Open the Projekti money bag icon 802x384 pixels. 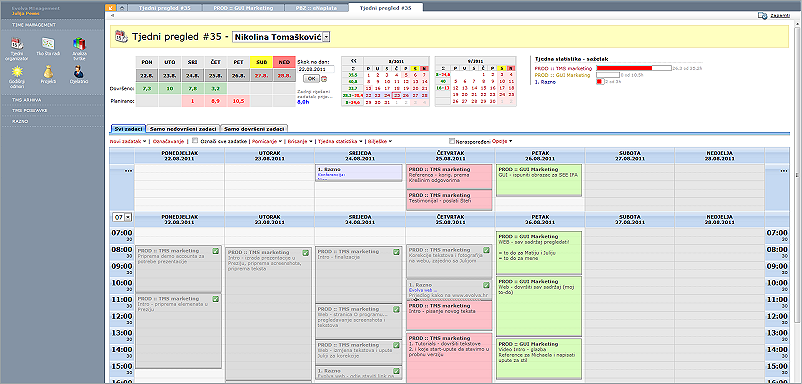pos(49,73)
